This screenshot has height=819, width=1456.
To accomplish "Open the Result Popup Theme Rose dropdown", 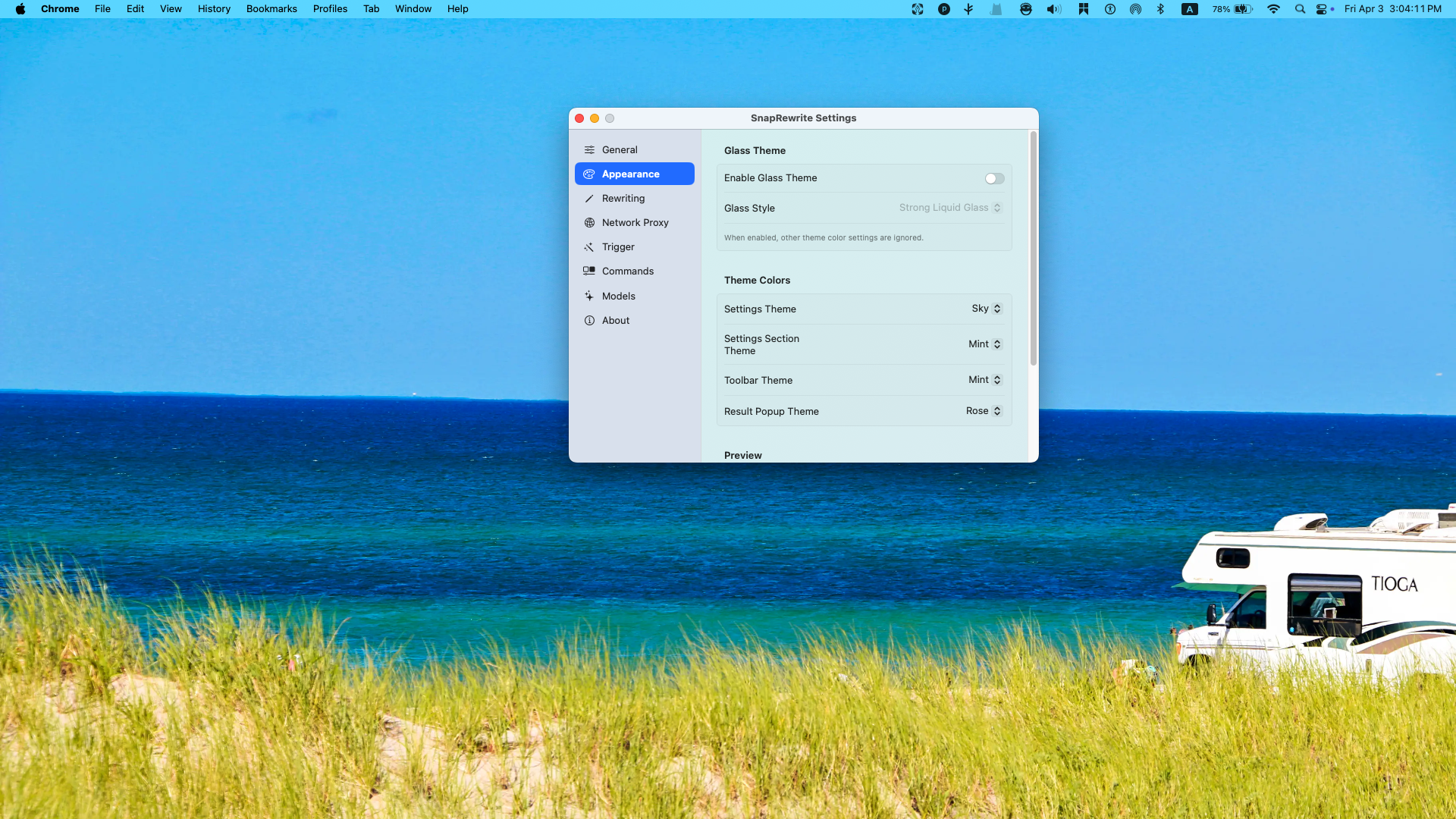I will [x=984, y=411].
